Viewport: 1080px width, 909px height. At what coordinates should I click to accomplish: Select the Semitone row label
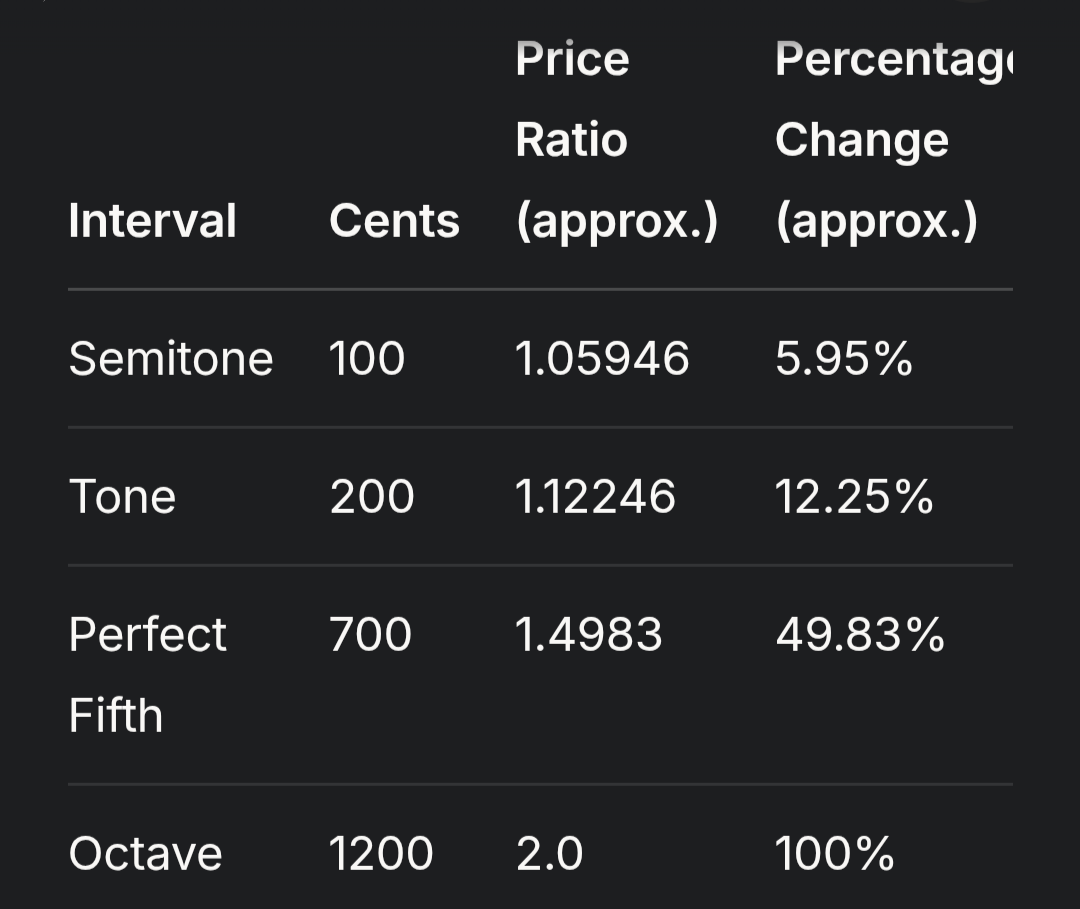pyautogui.click(x=171, y=359)
